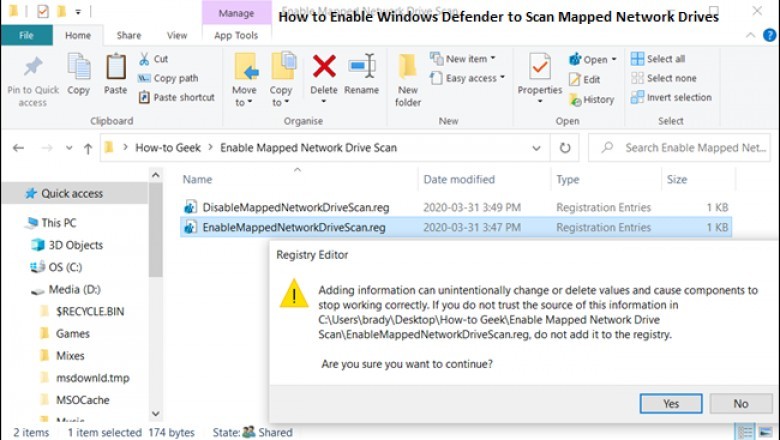The image size is (780, 440).
Task: Click No in Registry Editor dialog
Action: tap(741, 404)
